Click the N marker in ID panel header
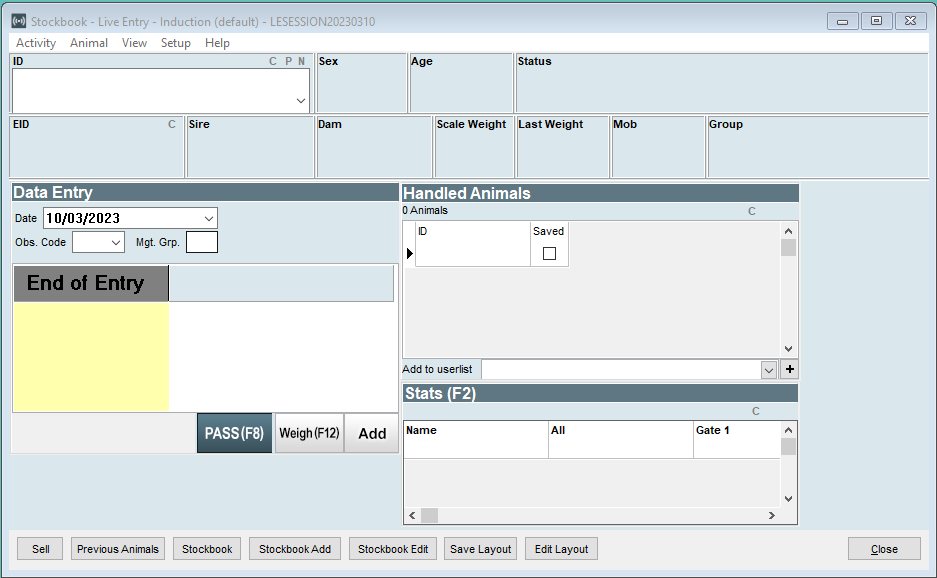This screenshot has height=578, width=937. point(301,61)
